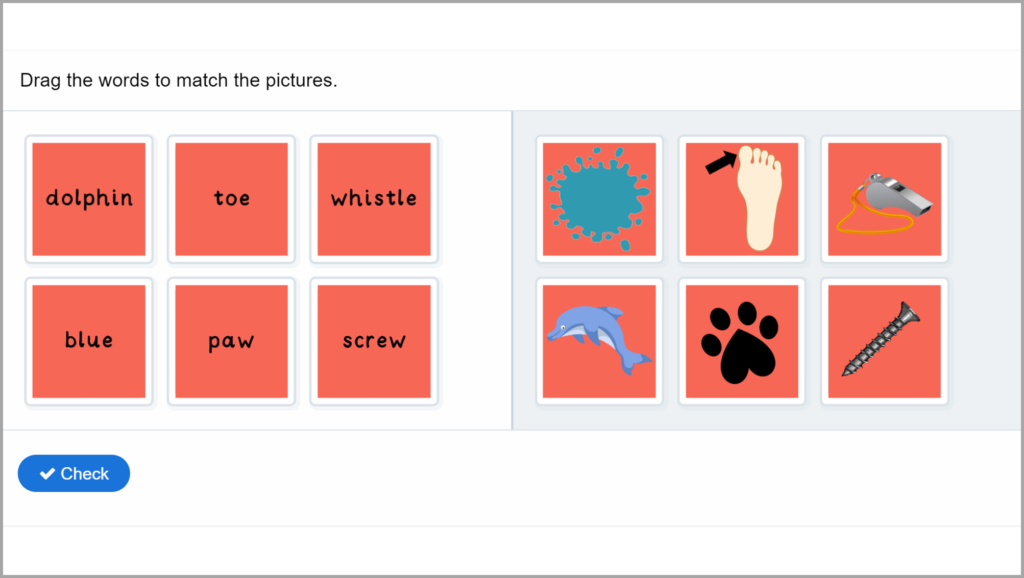Select the 'whistle' word card
Screen dimensions: 1024x578
[373, 198]
